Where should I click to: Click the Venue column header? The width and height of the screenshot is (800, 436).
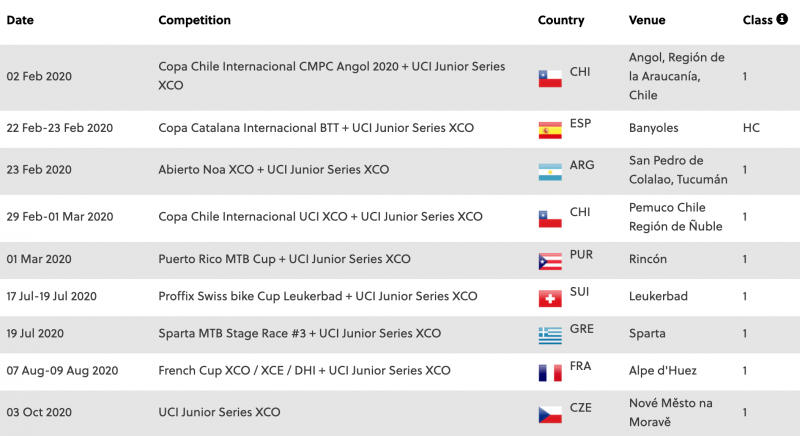tap(646, 20)
